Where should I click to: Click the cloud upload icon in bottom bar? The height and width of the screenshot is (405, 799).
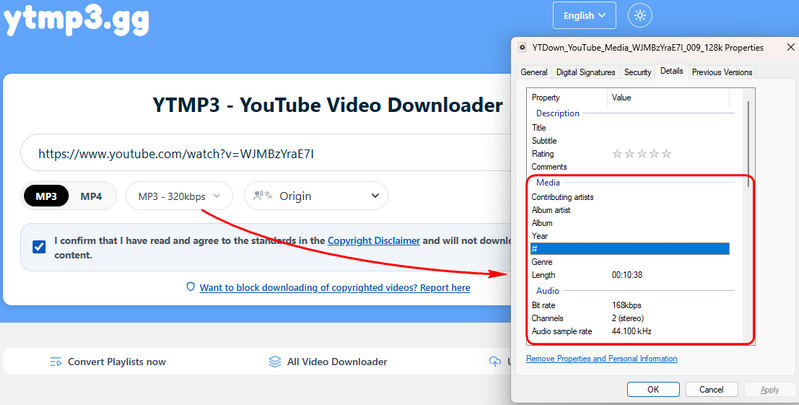(x=495, y=362)
